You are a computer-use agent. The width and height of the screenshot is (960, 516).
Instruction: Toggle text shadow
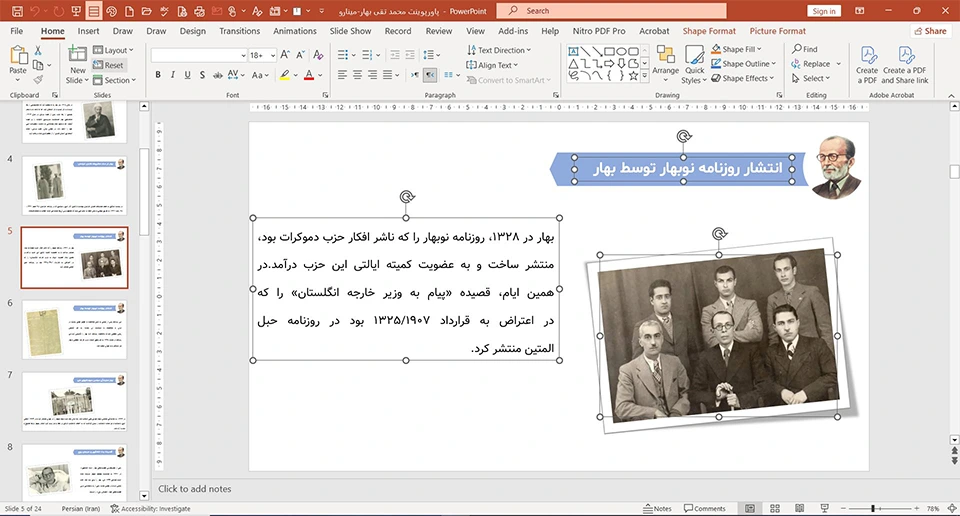[202, 75]
